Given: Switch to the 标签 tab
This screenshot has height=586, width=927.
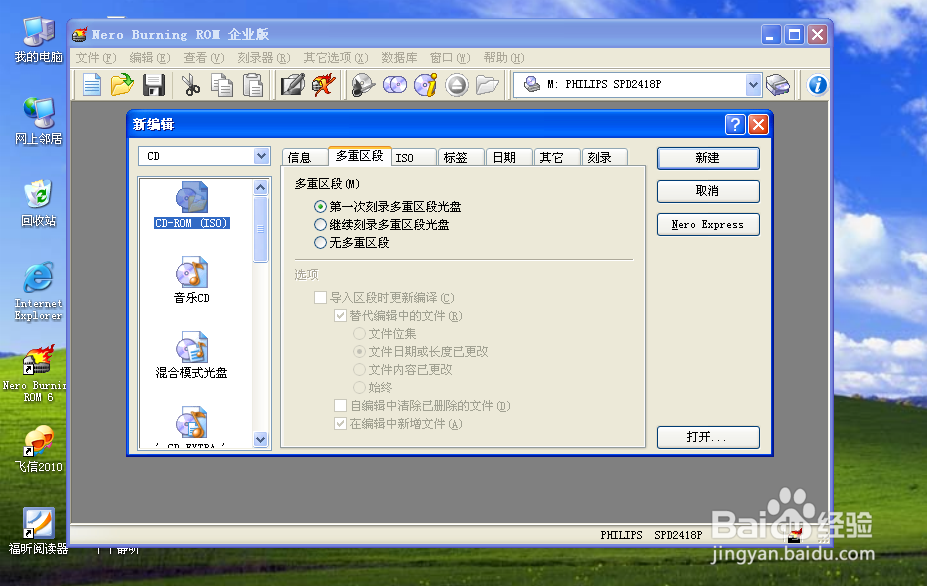Looking at the screenshot, I should pyautogui.click(x=461, y=157).
